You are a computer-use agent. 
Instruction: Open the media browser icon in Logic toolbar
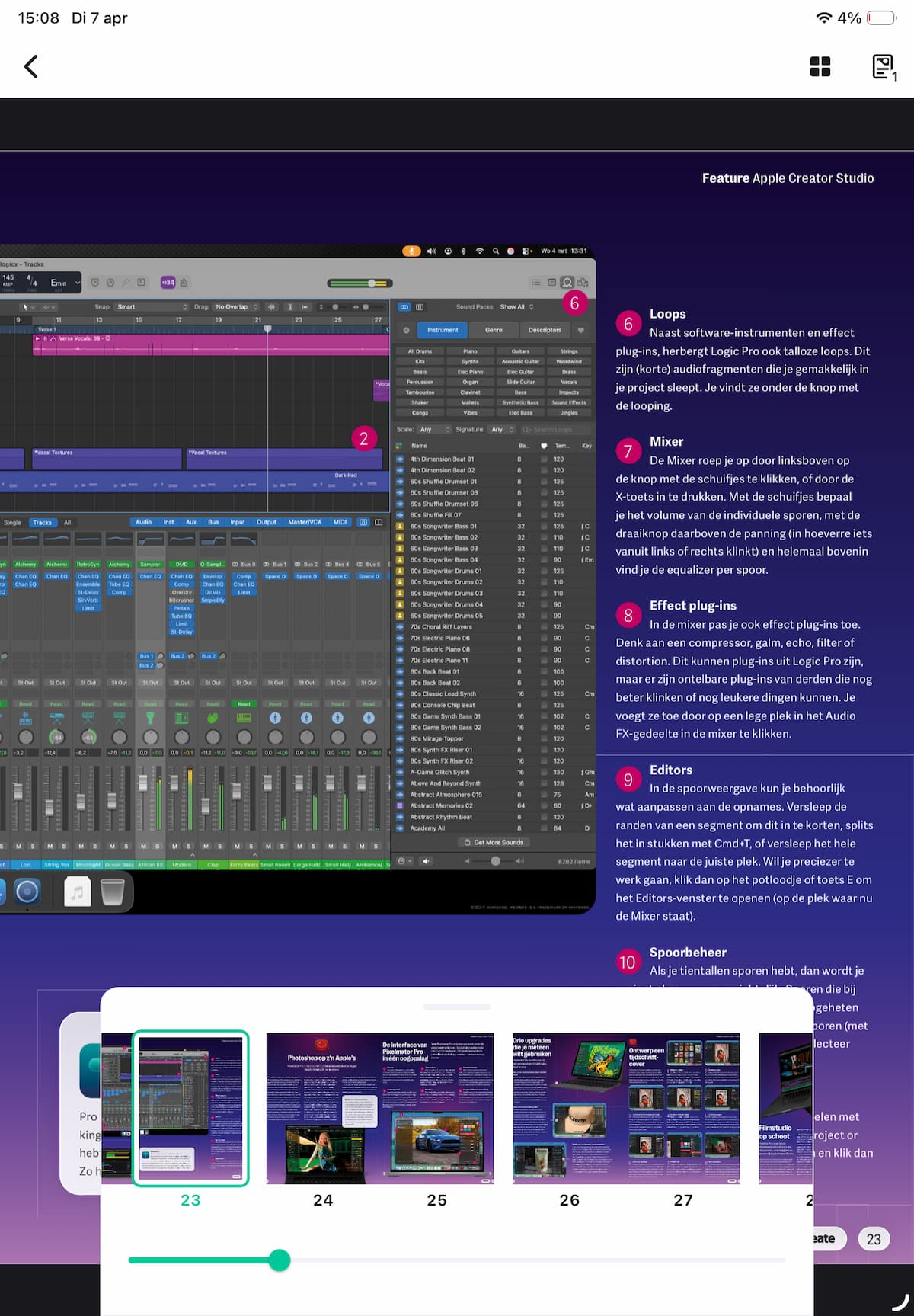tap(583, 282)
